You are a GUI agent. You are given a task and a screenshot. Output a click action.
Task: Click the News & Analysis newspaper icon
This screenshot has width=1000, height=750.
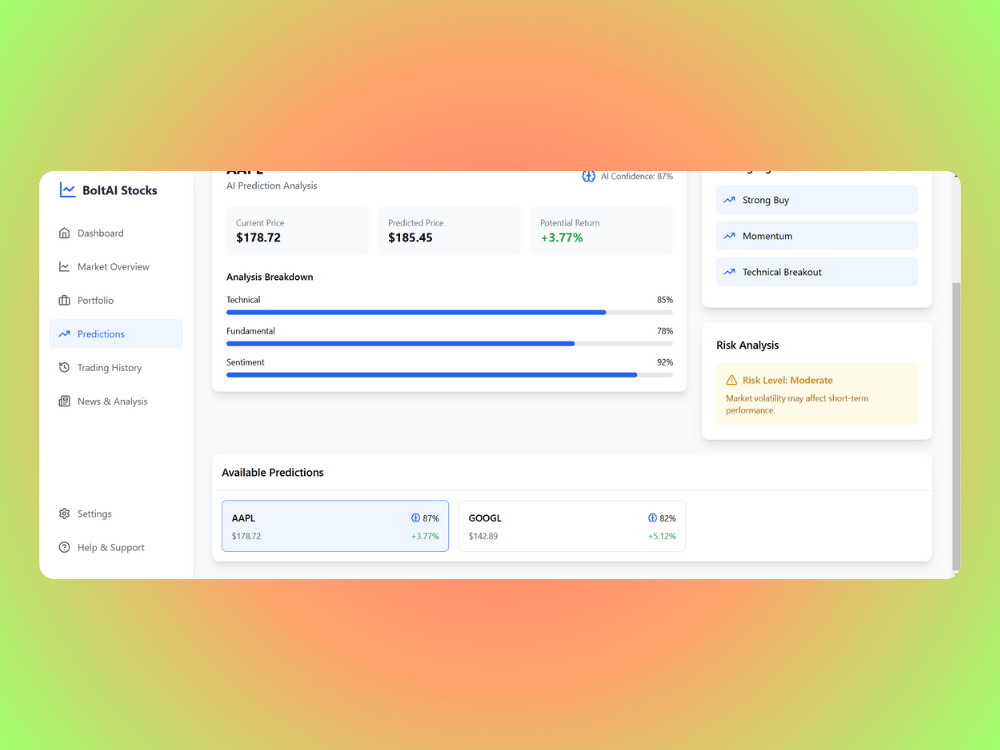(64, 401)
